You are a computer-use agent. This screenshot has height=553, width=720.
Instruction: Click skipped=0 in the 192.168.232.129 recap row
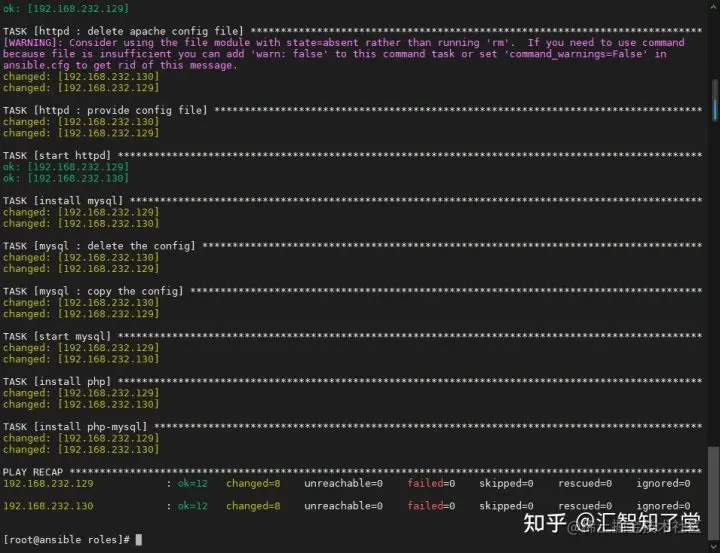tap(506, 483)
